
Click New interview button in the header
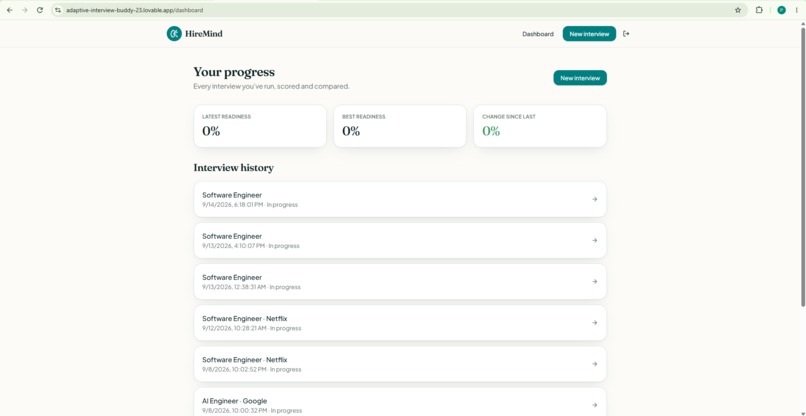[589, 34]
